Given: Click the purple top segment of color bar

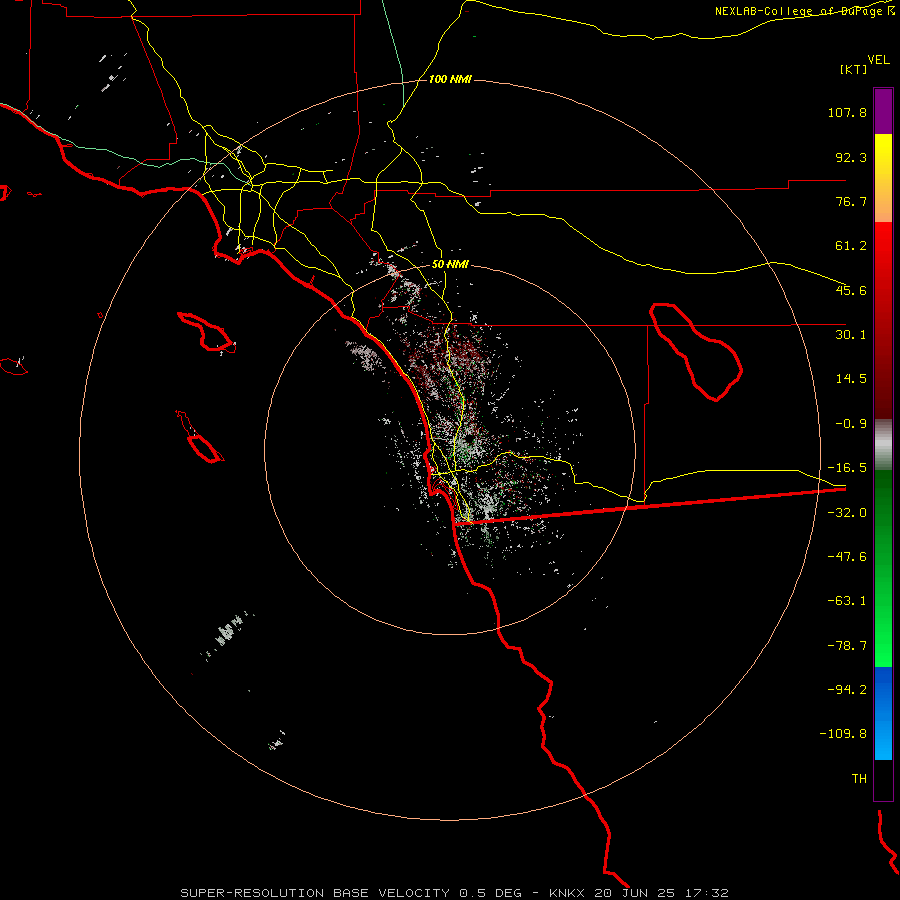Looking at the screenshot, I should pos(883,111).
